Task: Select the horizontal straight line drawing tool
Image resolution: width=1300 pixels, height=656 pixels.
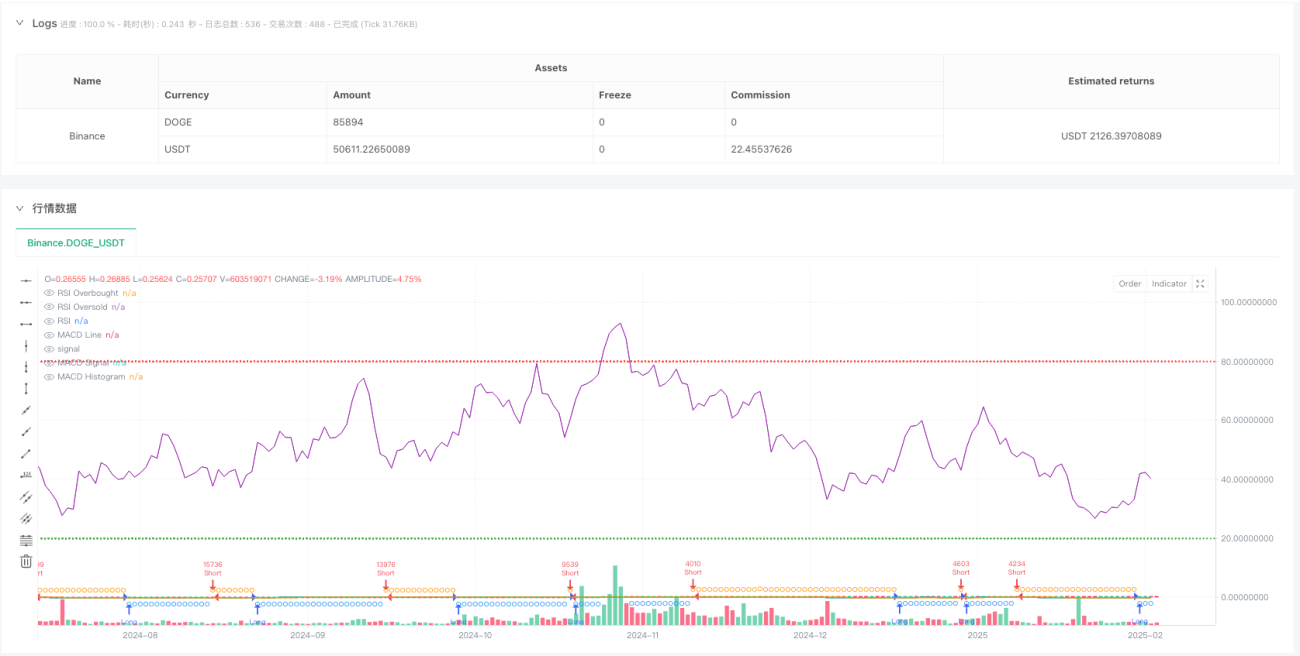Action: tap(26, 280)
